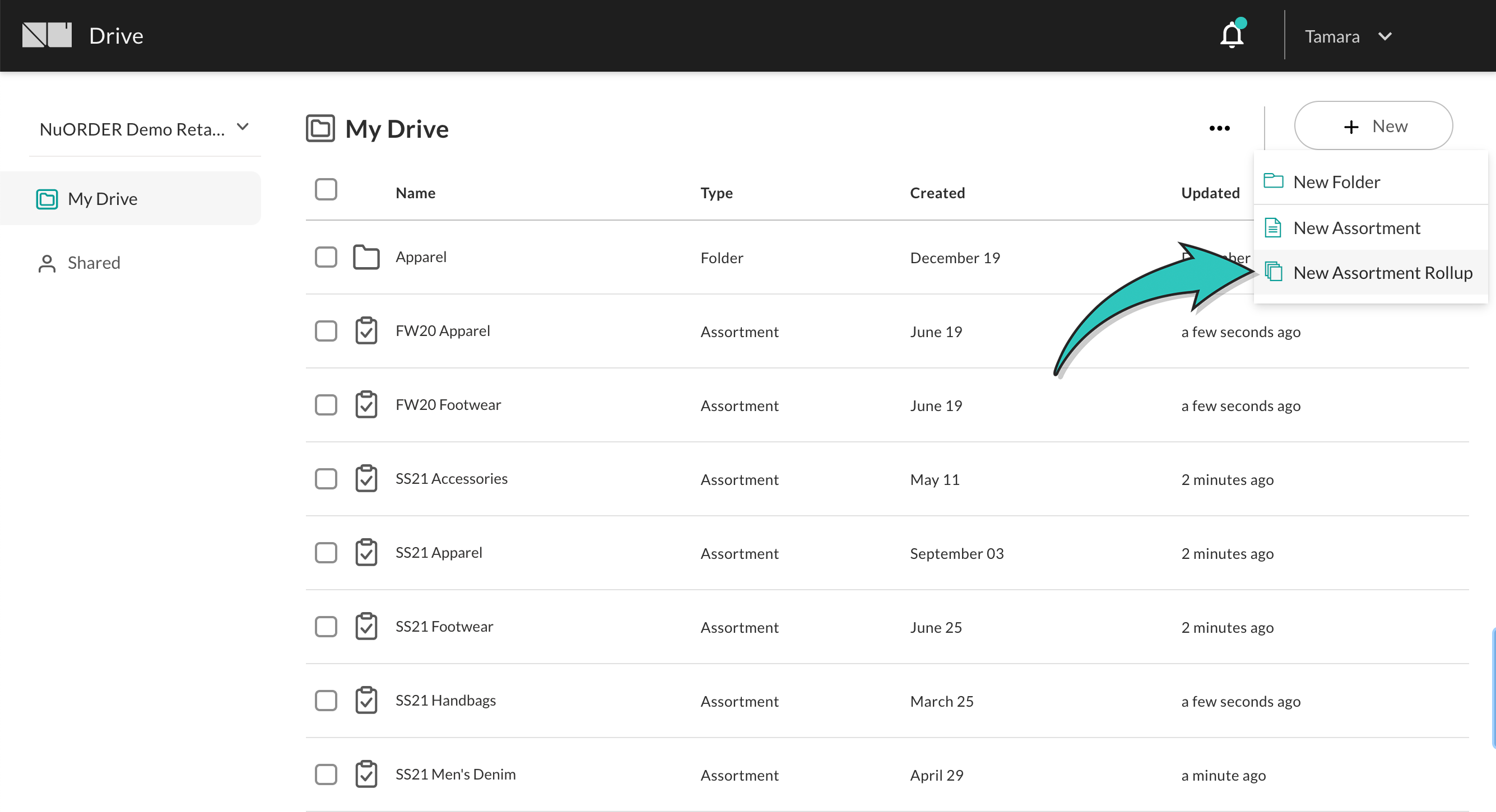Open the SS21 Handbags assortment

click(x=445, y=701)
